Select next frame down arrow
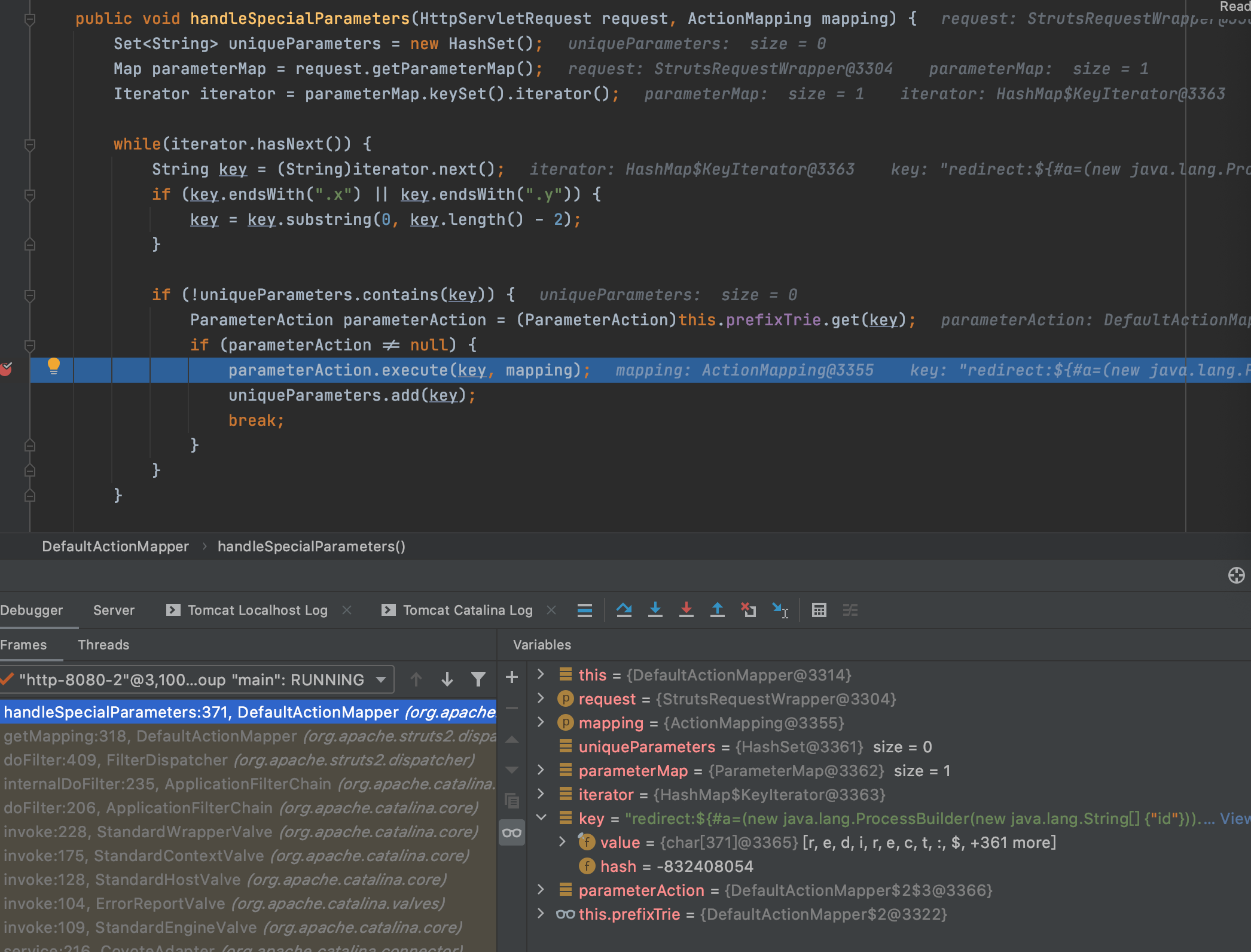Screen dimensions: 1251x952 click(x=447, y=679)
